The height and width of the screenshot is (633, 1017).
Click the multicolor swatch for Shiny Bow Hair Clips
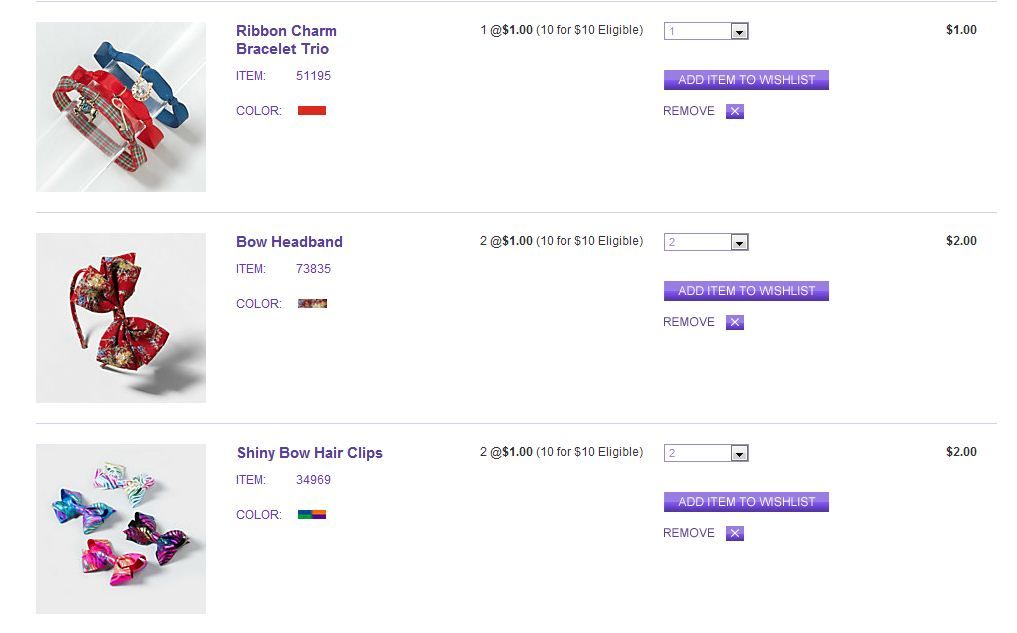click(x=312, y=515)
